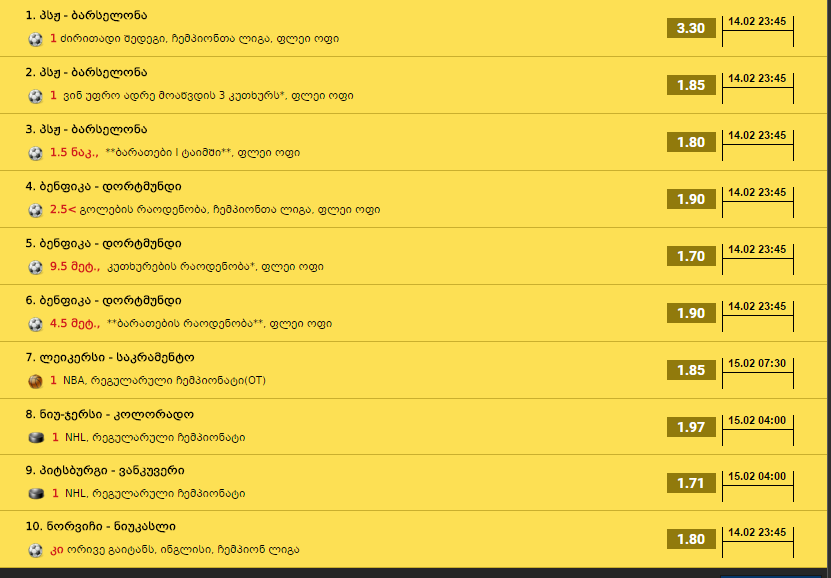Click the soccer ball icon in row 1
The height and width of the screenshot is (578, 831).
coord(36,39)
